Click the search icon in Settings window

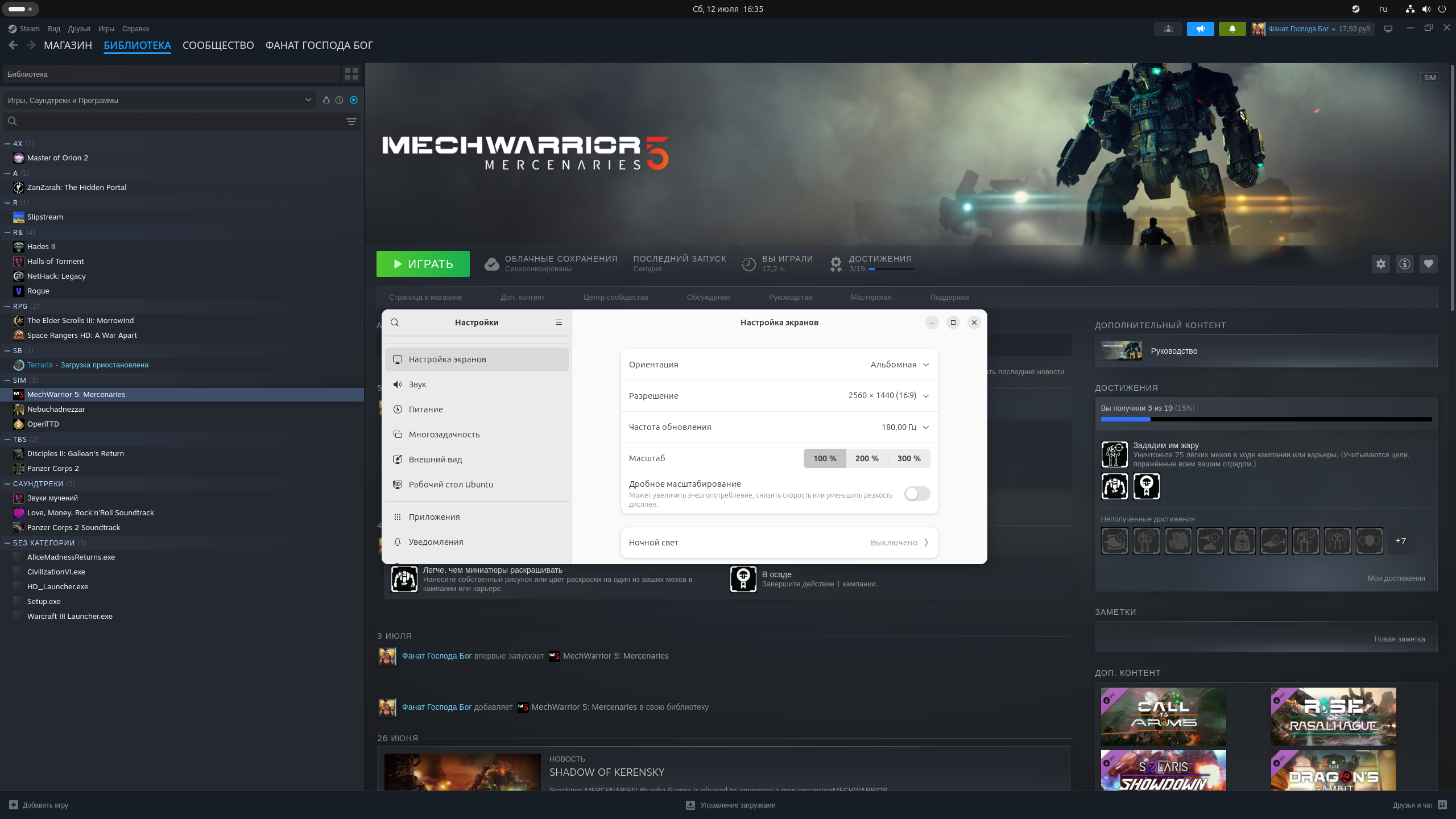395,322
